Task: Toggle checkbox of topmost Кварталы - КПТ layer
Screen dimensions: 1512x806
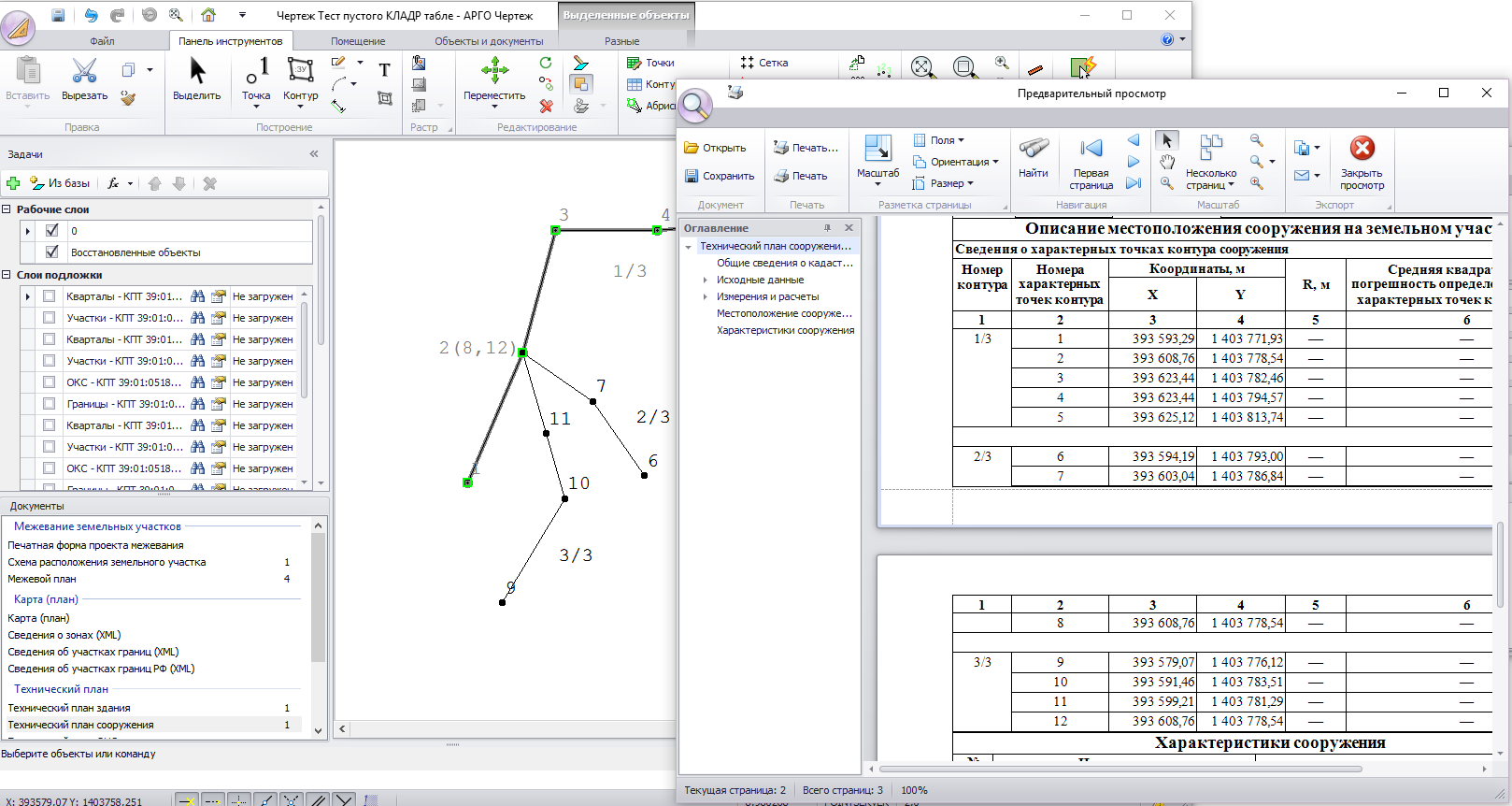Action: 49,296
